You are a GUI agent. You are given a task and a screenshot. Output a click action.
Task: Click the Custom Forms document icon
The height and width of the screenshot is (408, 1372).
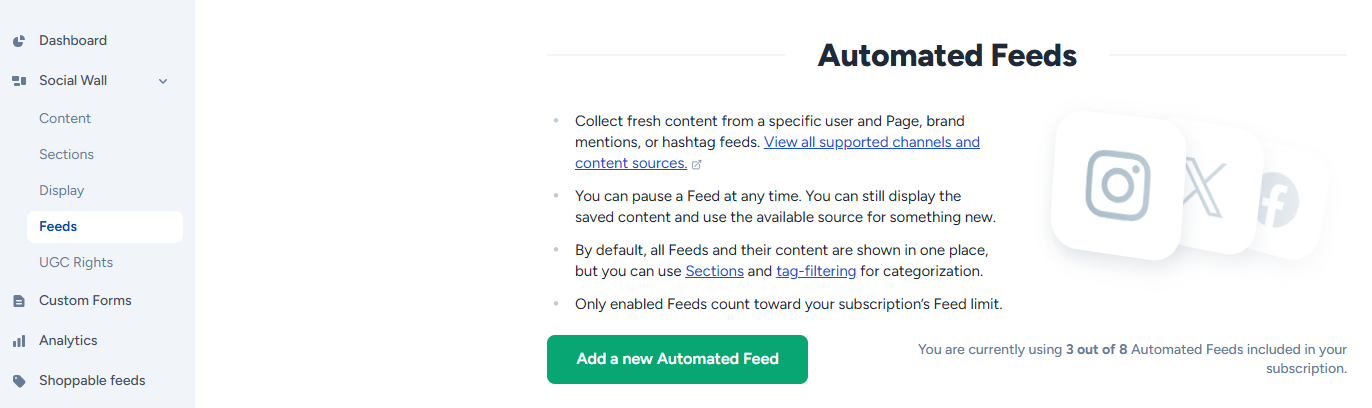coord(18,301)
